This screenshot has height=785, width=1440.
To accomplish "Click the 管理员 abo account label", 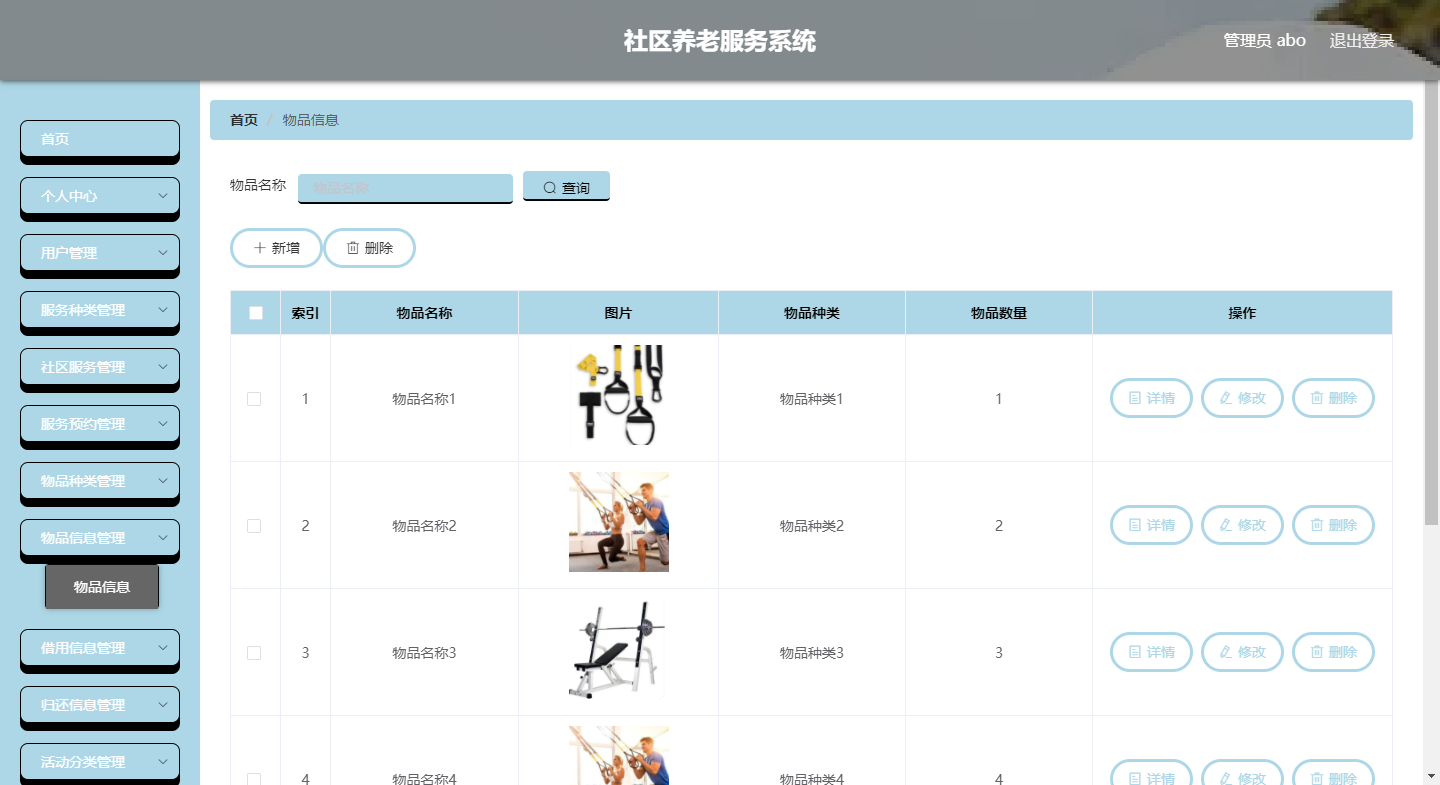I will pyautogui.click(x=1265, y=41).
